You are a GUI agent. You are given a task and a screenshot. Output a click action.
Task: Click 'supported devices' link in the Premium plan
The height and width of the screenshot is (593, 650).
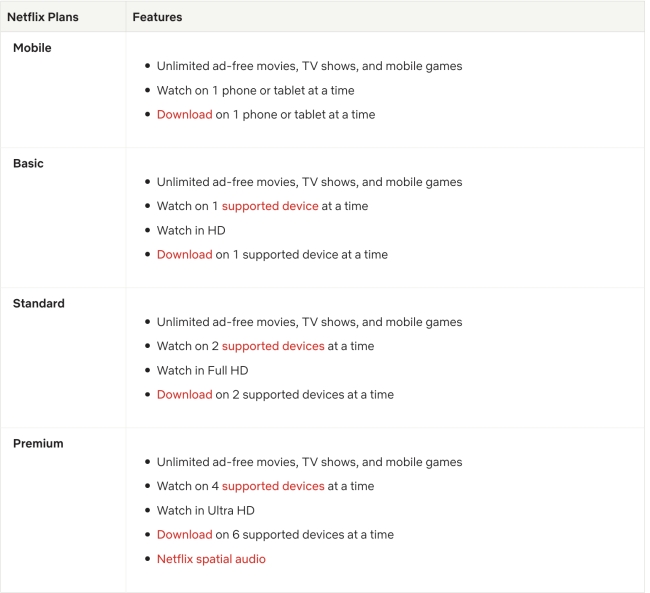[273, 487]
